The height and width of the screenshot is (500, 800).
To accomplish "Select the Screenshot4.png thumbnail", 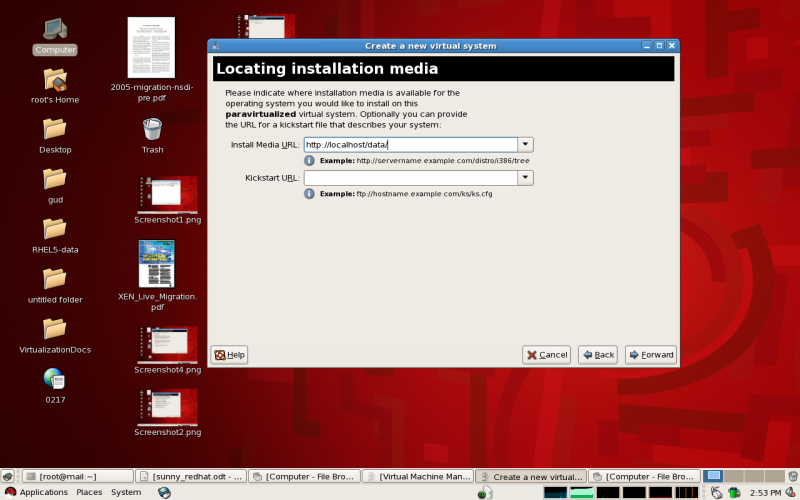I will point(167,344).
